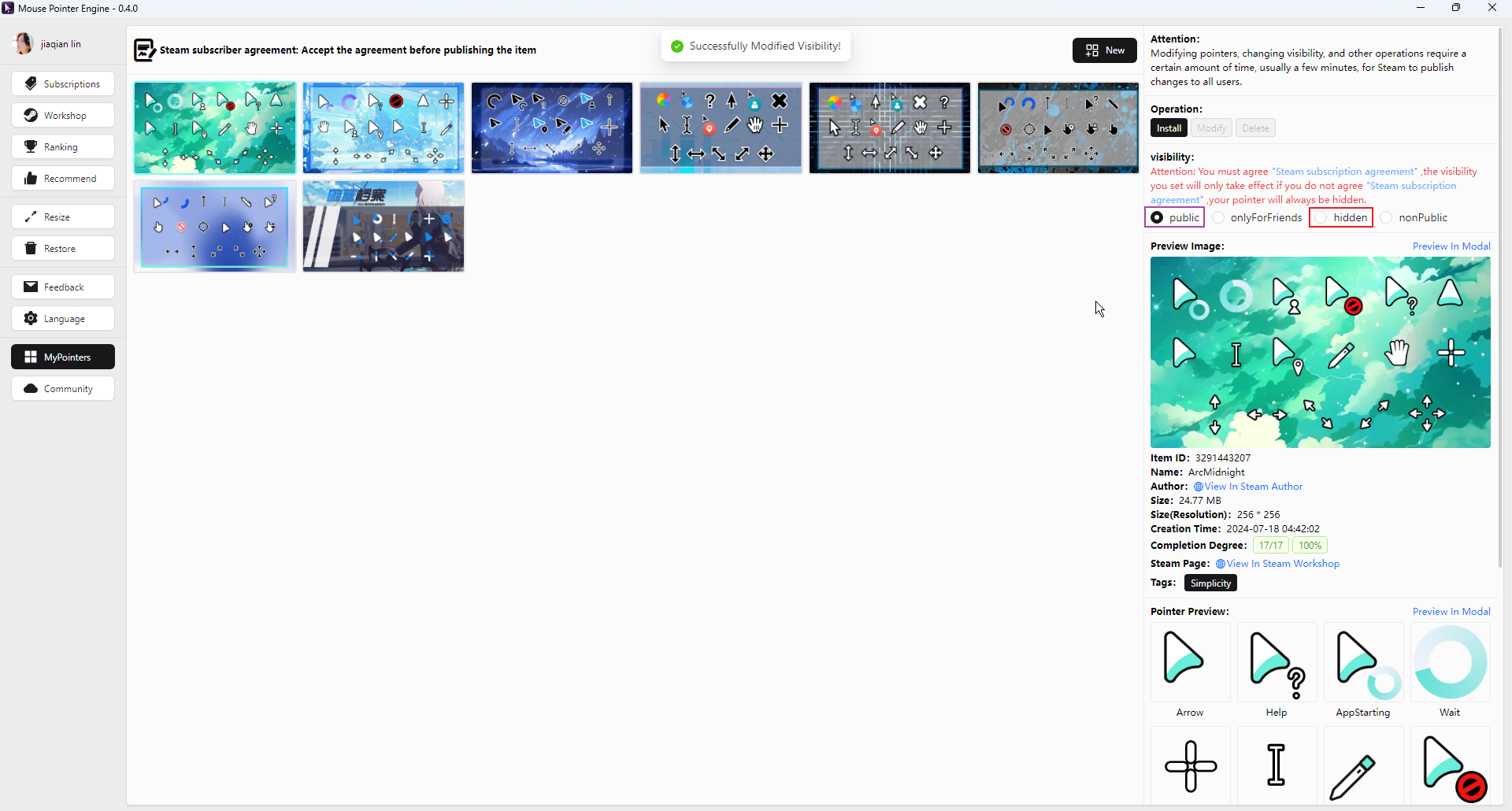The height and width of the screenshot is (811, 1512).
Task: Open the Subscriptions page from the sidebar
Action: tap(63, 84)
